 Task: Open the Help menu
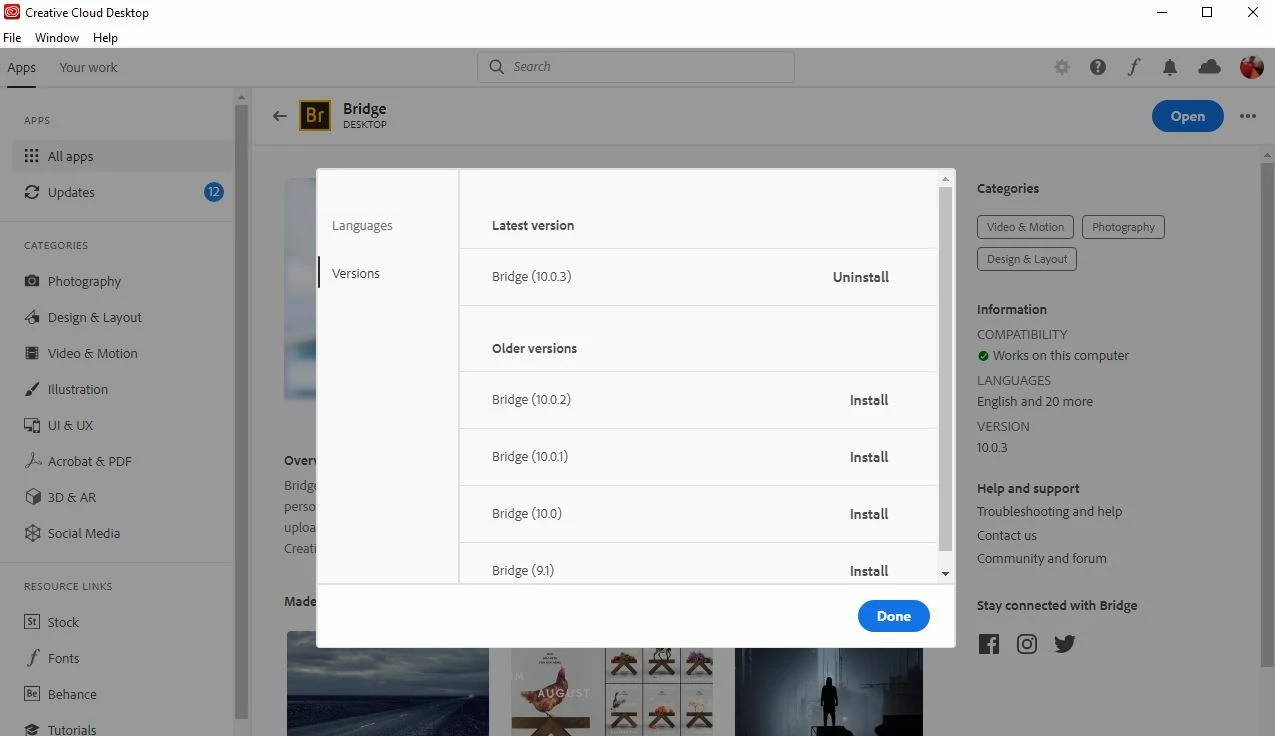pyautogui.click(x=105, y=38)
